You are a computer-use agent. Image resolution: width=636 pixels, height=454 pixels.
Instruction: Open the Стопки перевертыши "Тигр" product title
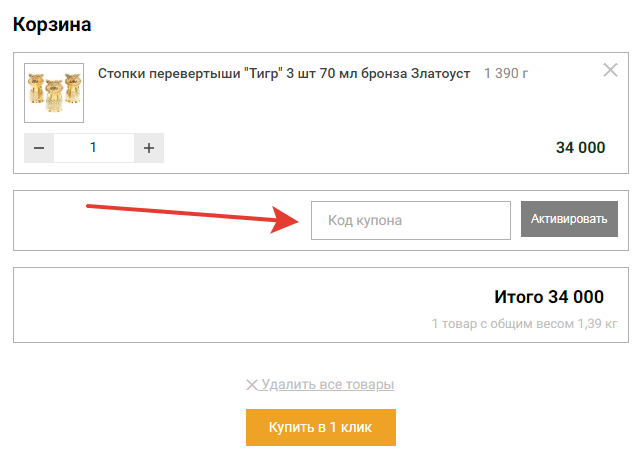tap(283, 74)
